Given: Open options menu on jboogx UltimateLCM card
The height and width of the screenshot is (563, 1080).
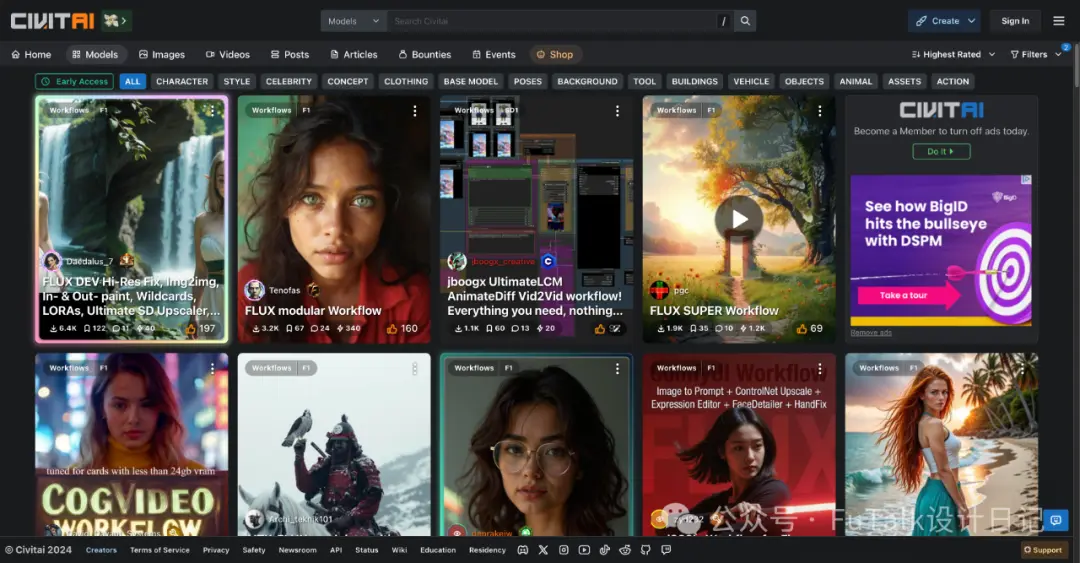Looking at the screenshot, I should point(617,111).
